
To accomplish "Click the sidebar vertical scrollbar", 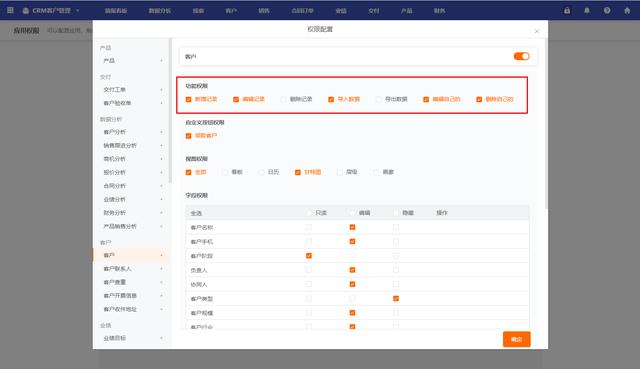I will coord(170,110).
